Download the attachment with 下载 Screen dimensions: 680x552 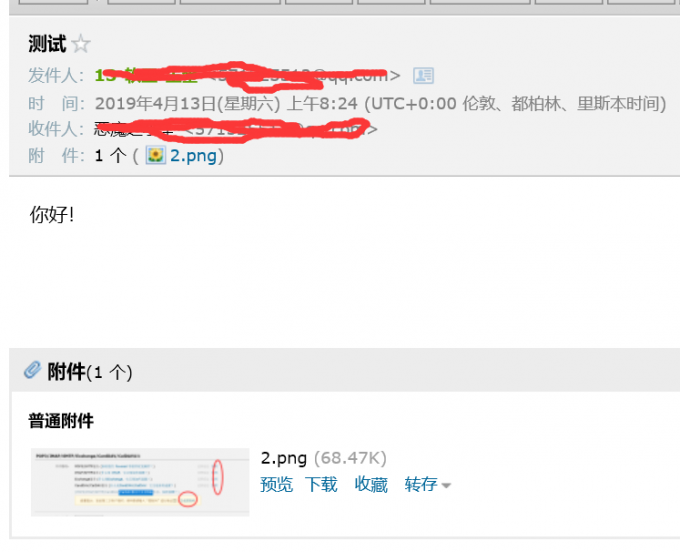[321, 484]
